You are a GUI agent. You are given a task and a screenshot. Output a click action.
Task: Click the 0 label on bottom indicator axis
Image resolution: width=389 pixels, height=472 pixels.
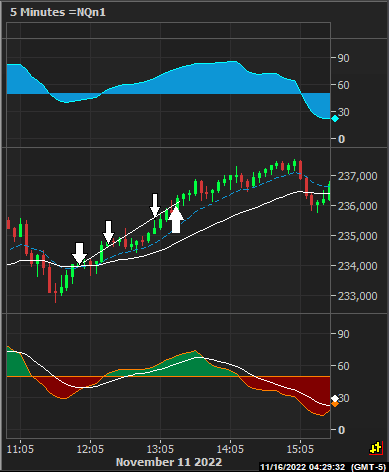[341, 430]
